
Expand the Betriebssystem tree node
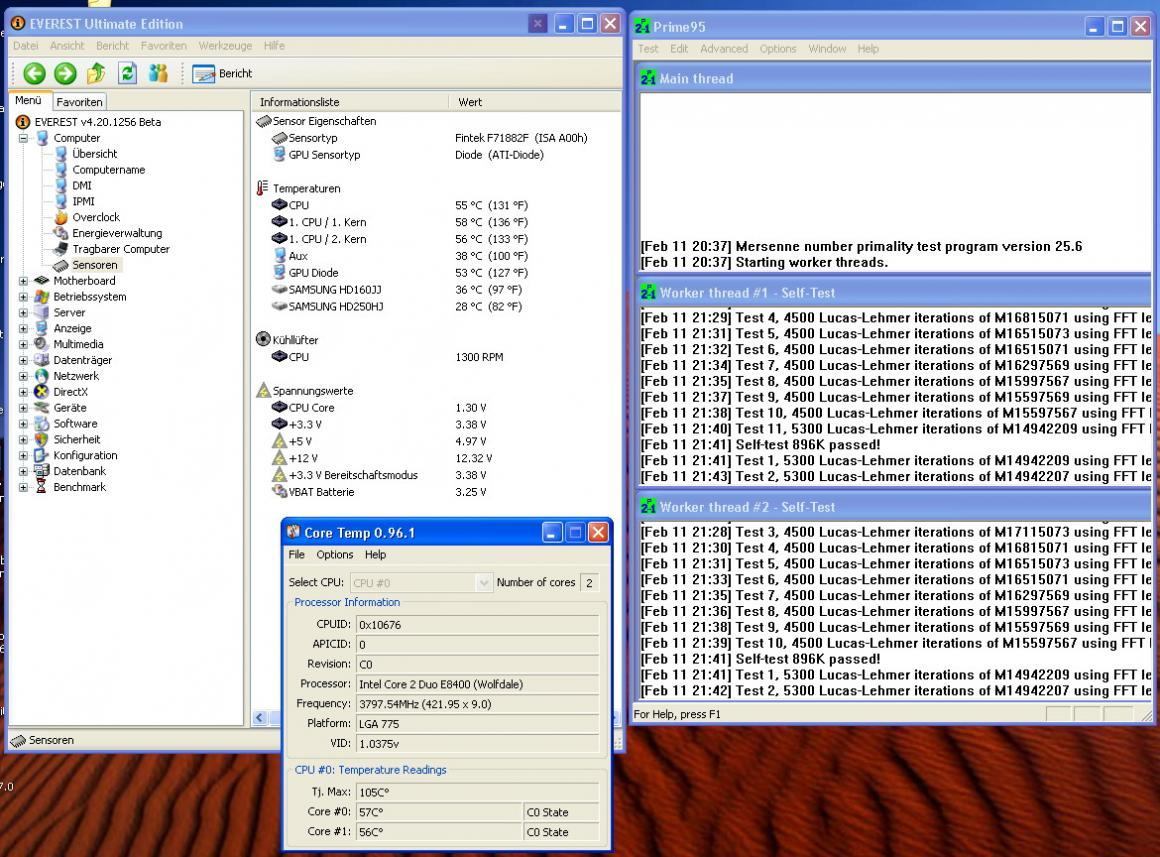(23, 297)
